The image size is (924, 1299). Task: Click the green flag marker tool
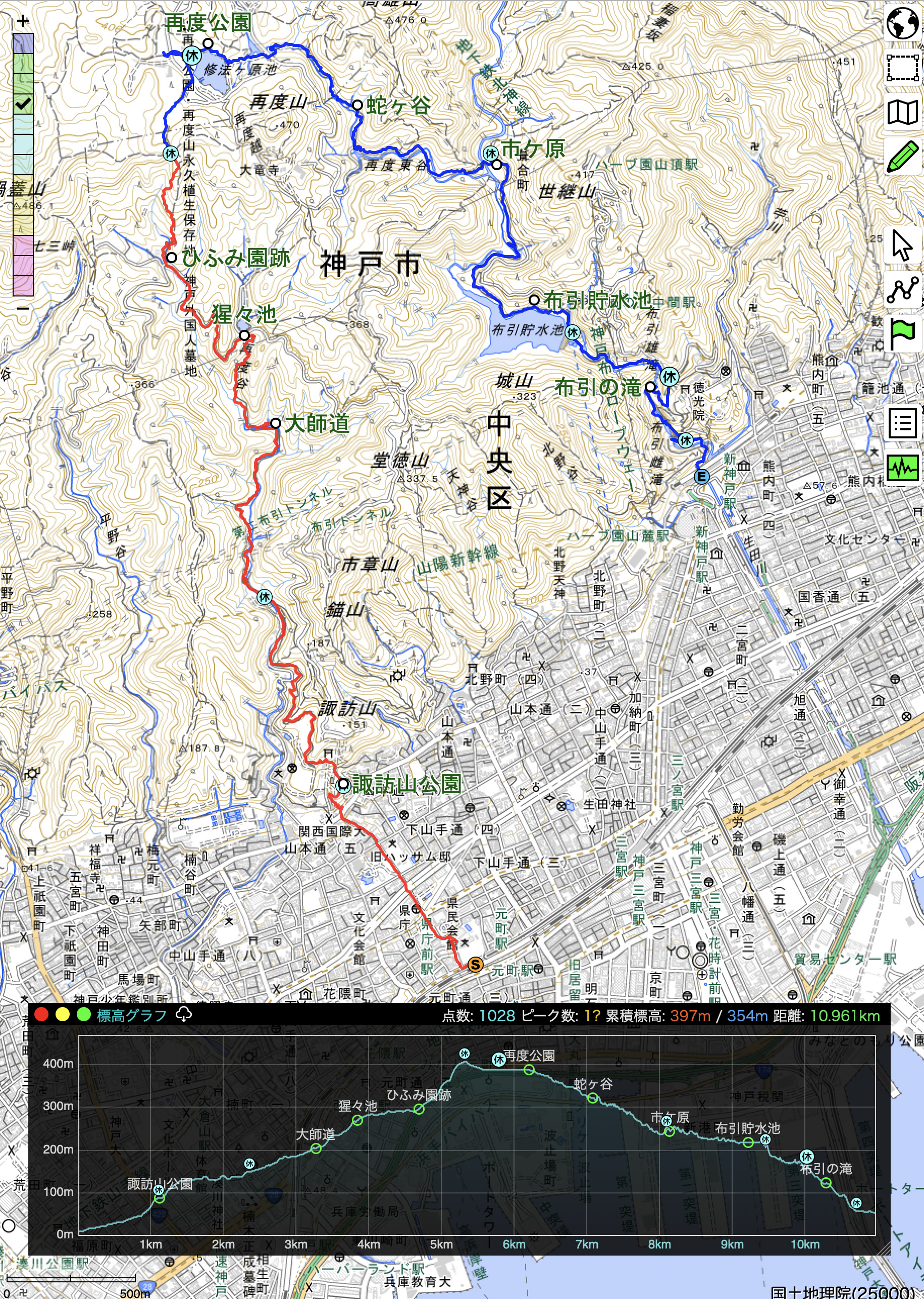902,334
